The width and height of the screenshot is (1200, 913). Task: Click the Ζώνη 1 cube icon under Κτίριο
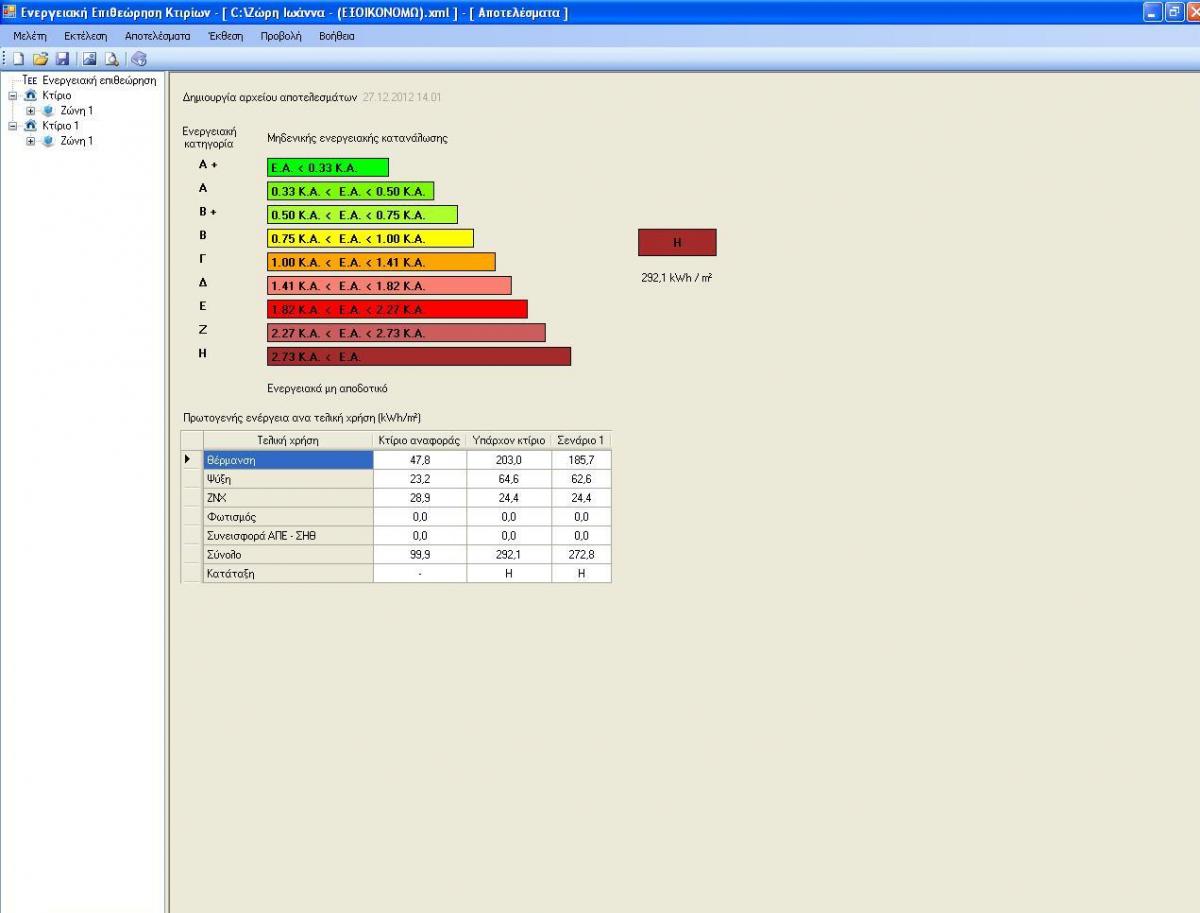tap(48, 111)
